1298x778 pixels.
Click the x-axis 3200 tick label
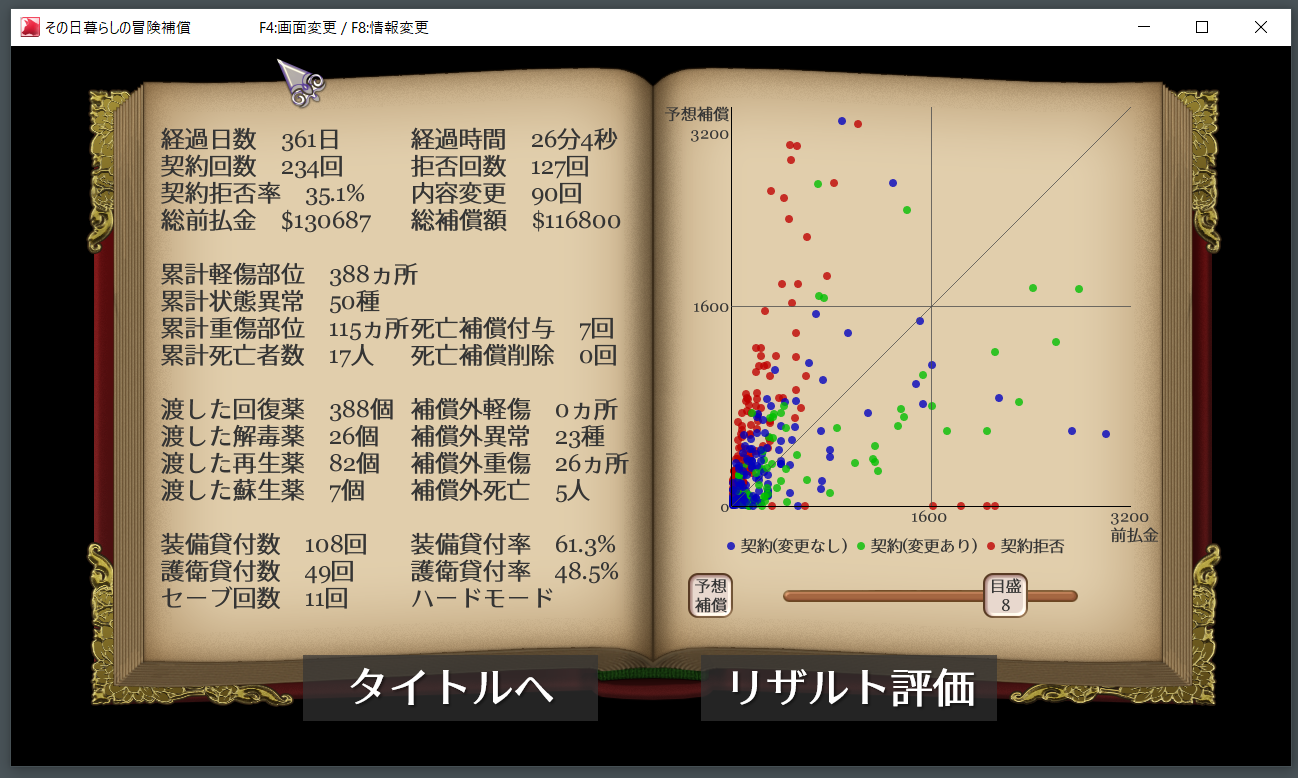(x=1129, y=518)
